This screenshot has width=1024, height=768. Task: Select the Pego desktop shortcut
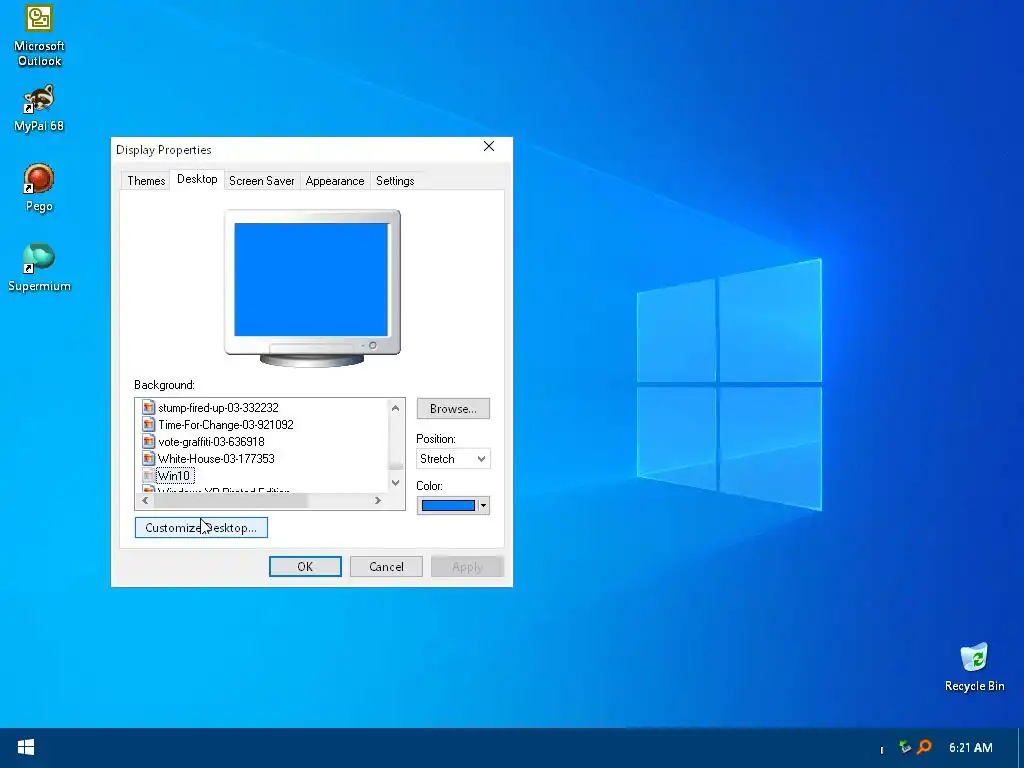[39, 188]
